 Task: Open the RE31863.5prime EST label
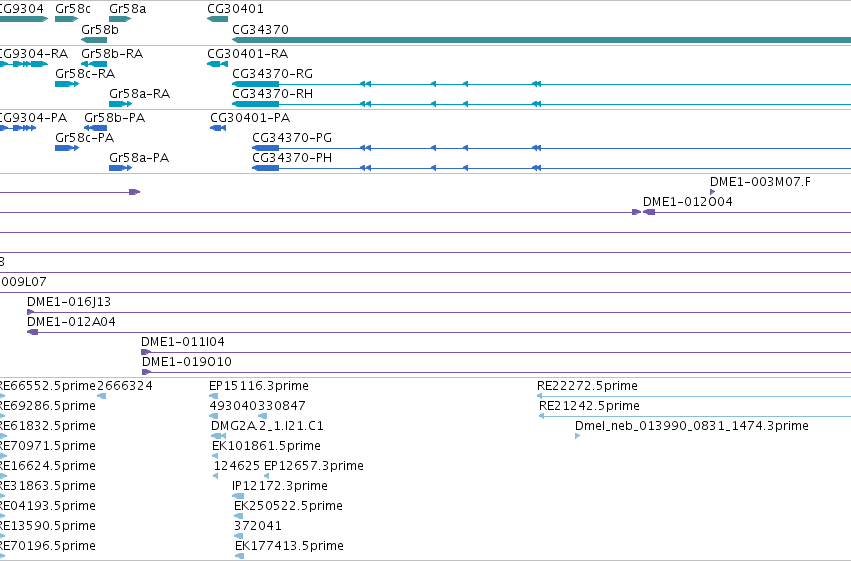(47, 486)
